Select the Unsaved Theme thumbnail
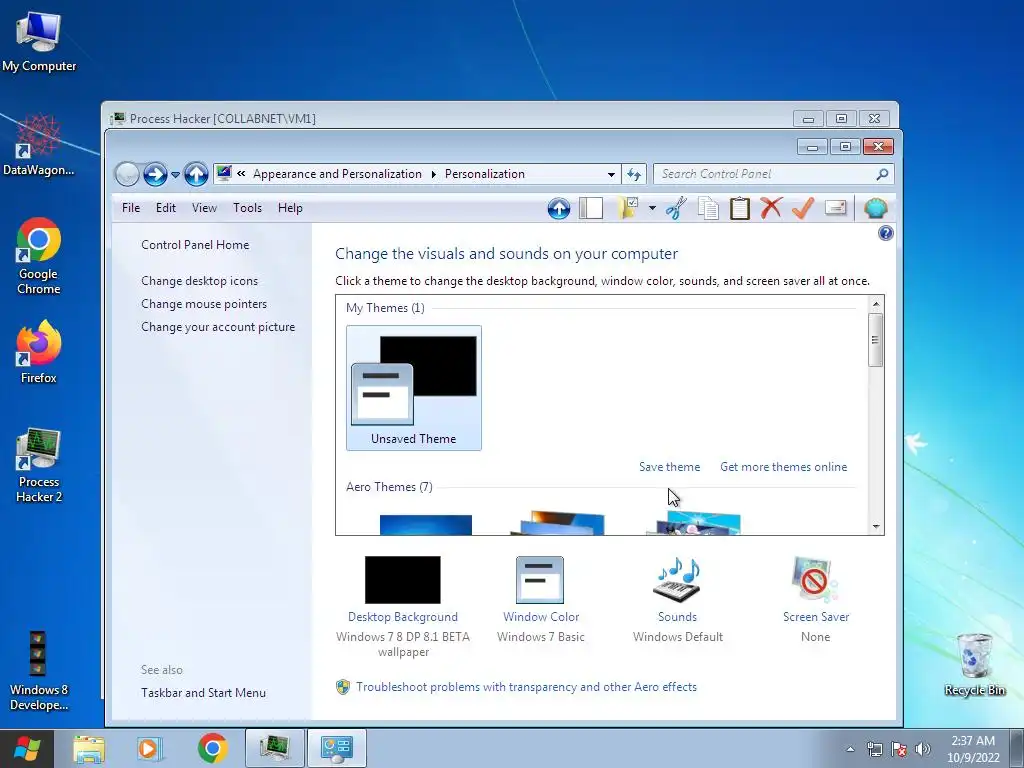 click(x=414, y=388)
